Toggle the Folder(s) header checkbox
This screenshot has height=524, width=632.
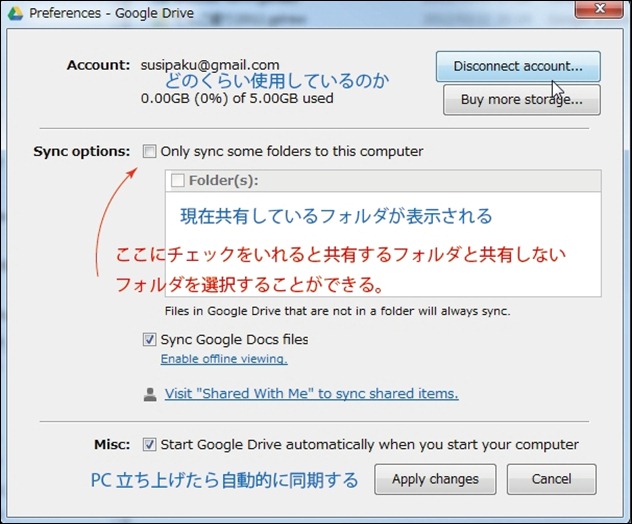[x=178, y=180]
